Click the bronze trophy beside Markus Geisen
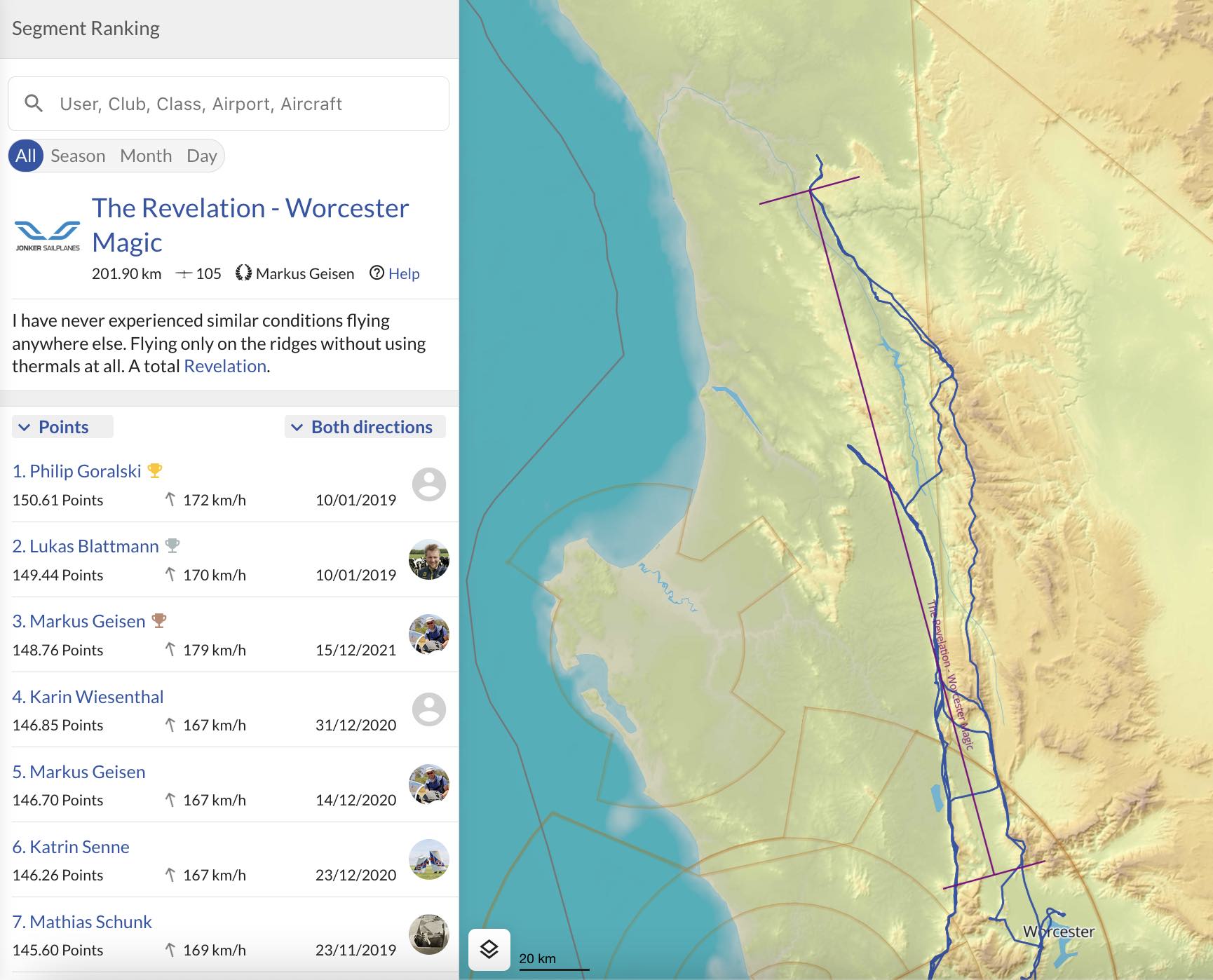Viewport: 1213px width, 980px height. point(159,620)
